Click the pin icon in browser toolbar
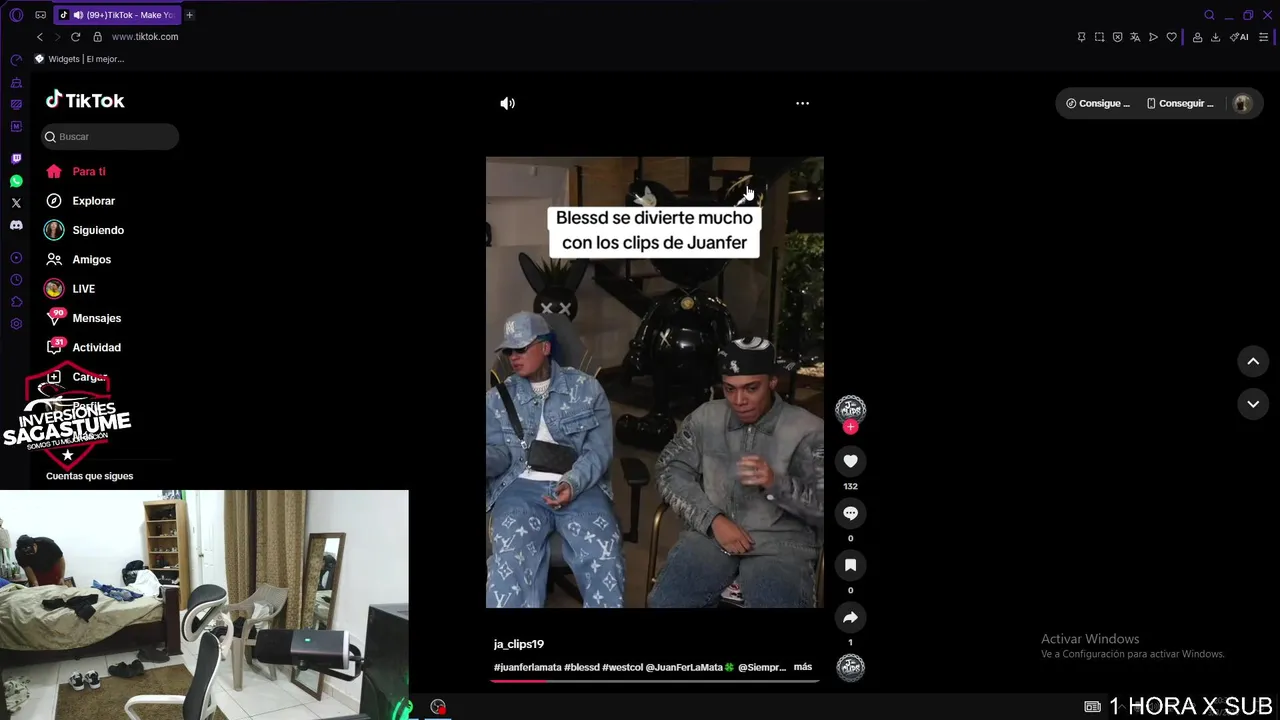Image resolution: width=1280 pixels, height=720 pixels. click(1081, 37)
